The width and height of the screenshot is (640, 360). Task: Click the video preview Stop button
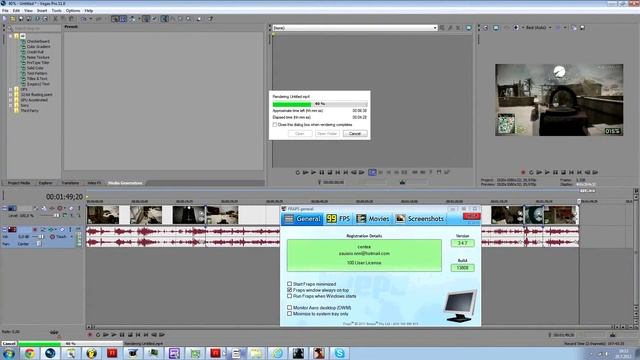tap(563, 172)
